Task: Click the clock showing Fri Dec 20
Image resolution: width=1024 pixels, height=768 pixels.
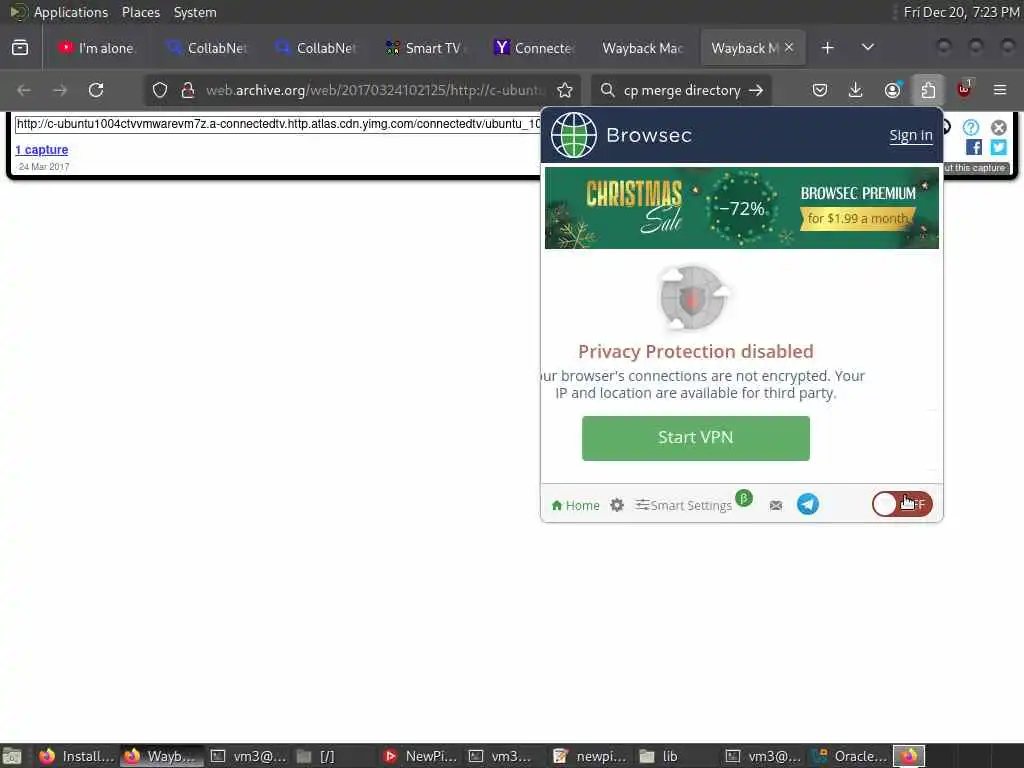Action: pyautogui.click(x=961, y=12)
